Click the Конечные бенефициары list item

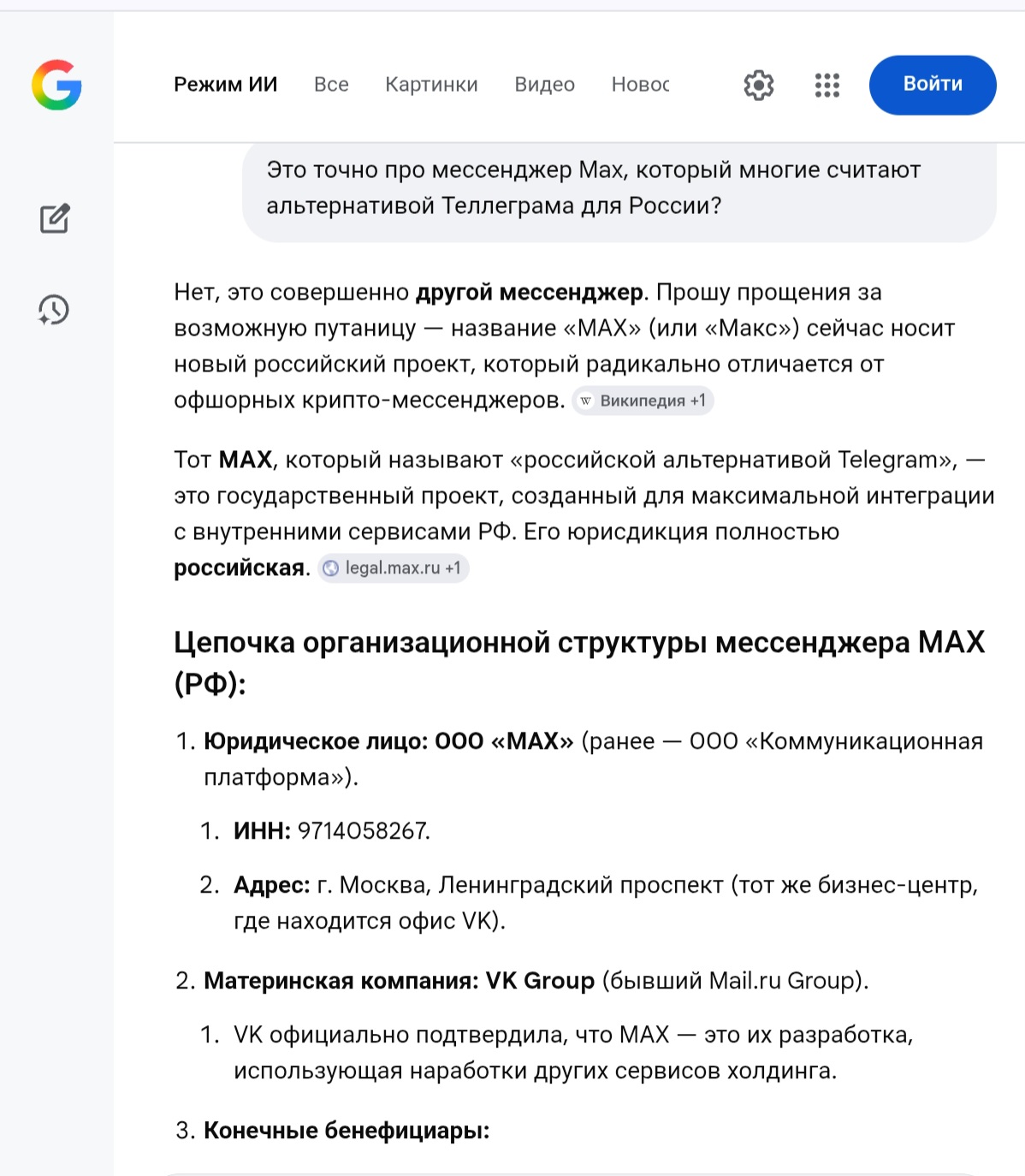point(347,1131)
